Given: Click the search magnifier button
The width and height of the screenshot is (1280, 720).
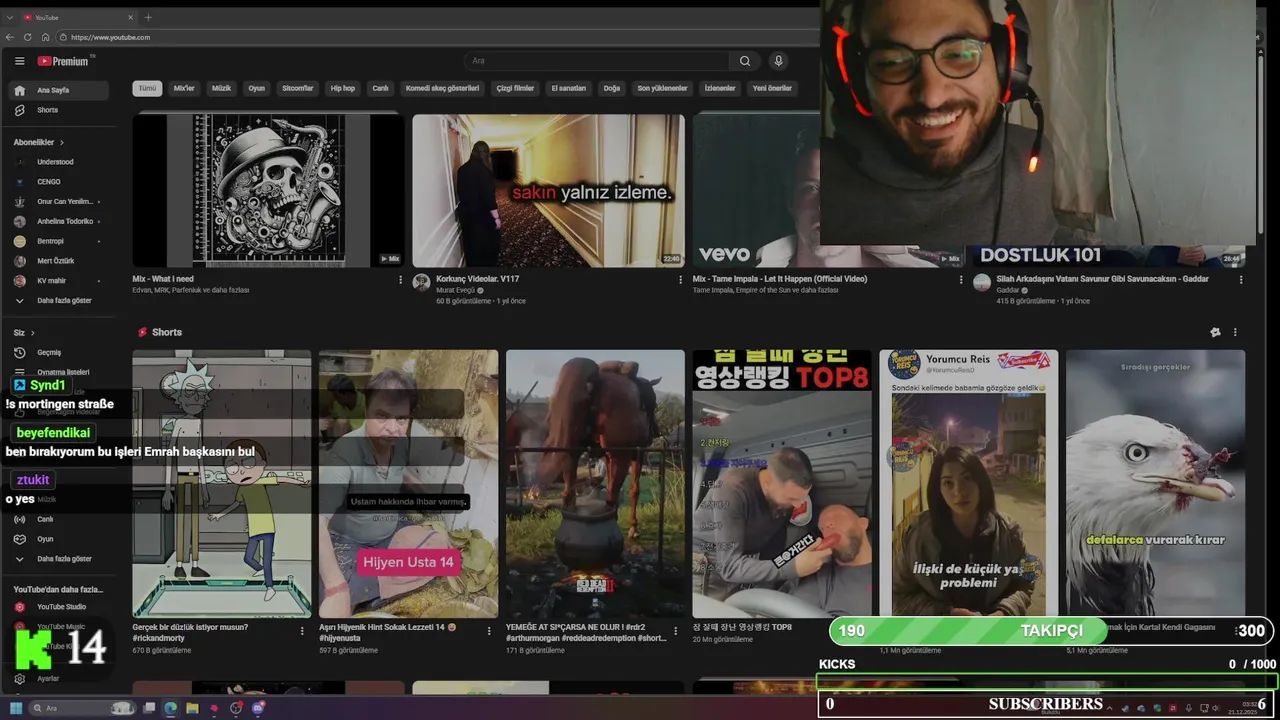Looking at the screenshot, I should (744, 61).
